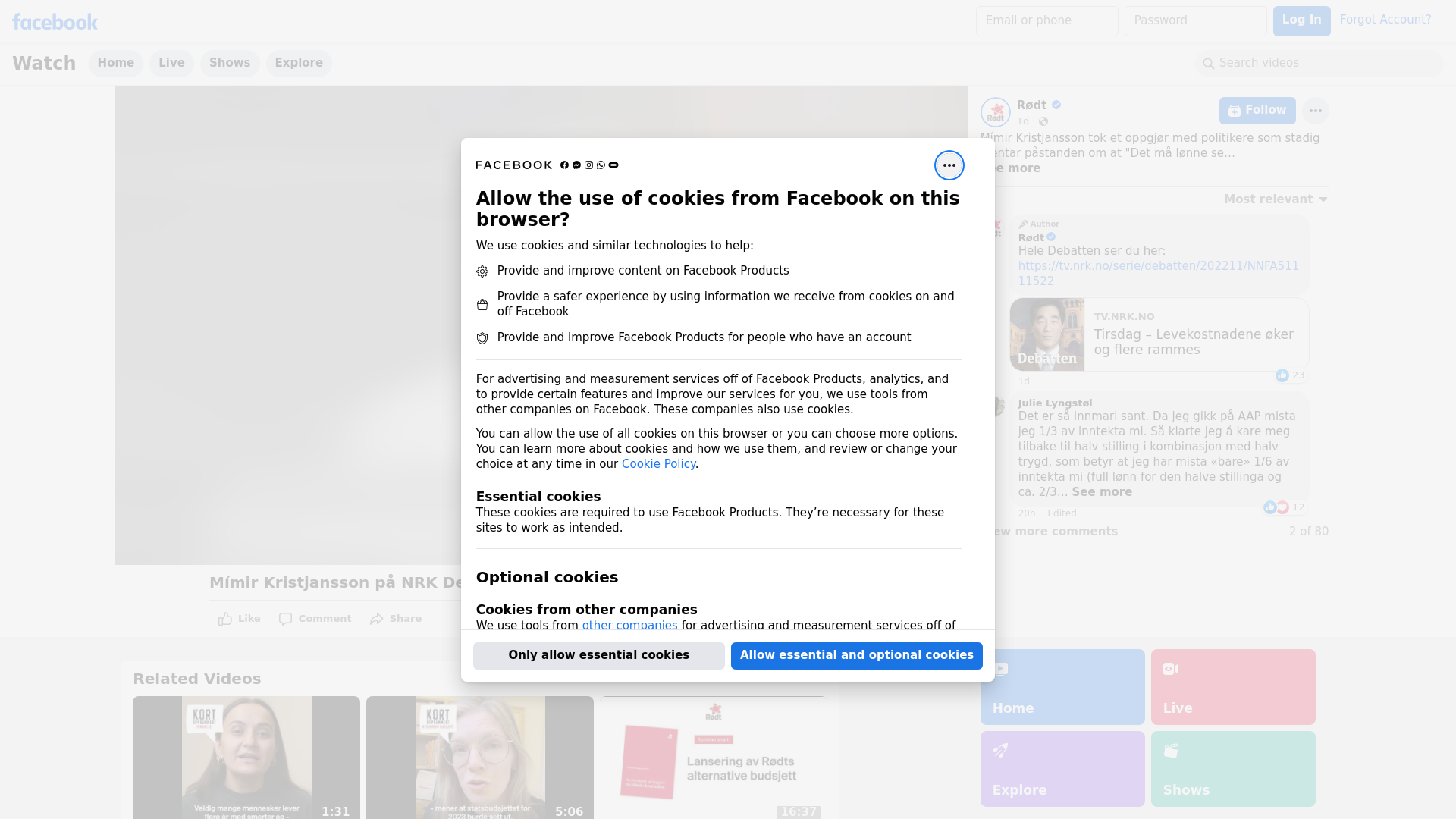The image size is (1456, 819).
Task: Open the Live tab in Watch navigation
Action: coord(171,63)
